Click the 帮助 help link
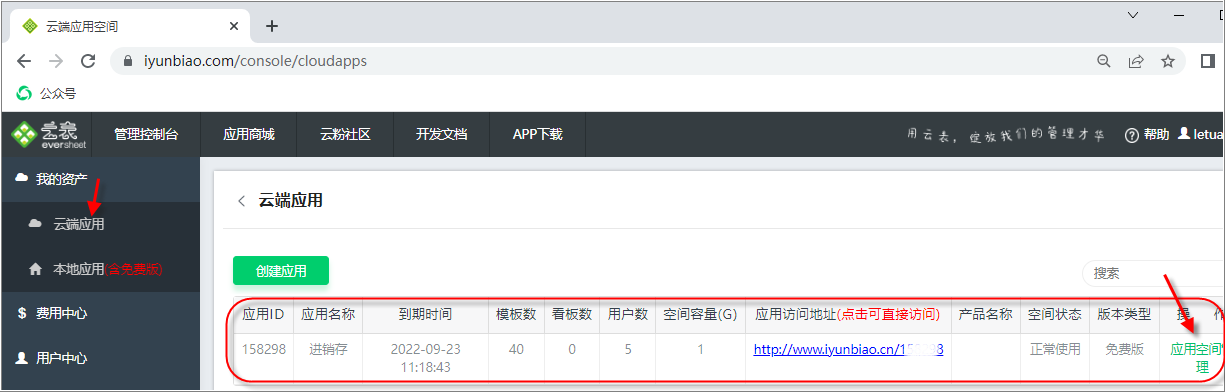 point(1147,134)
